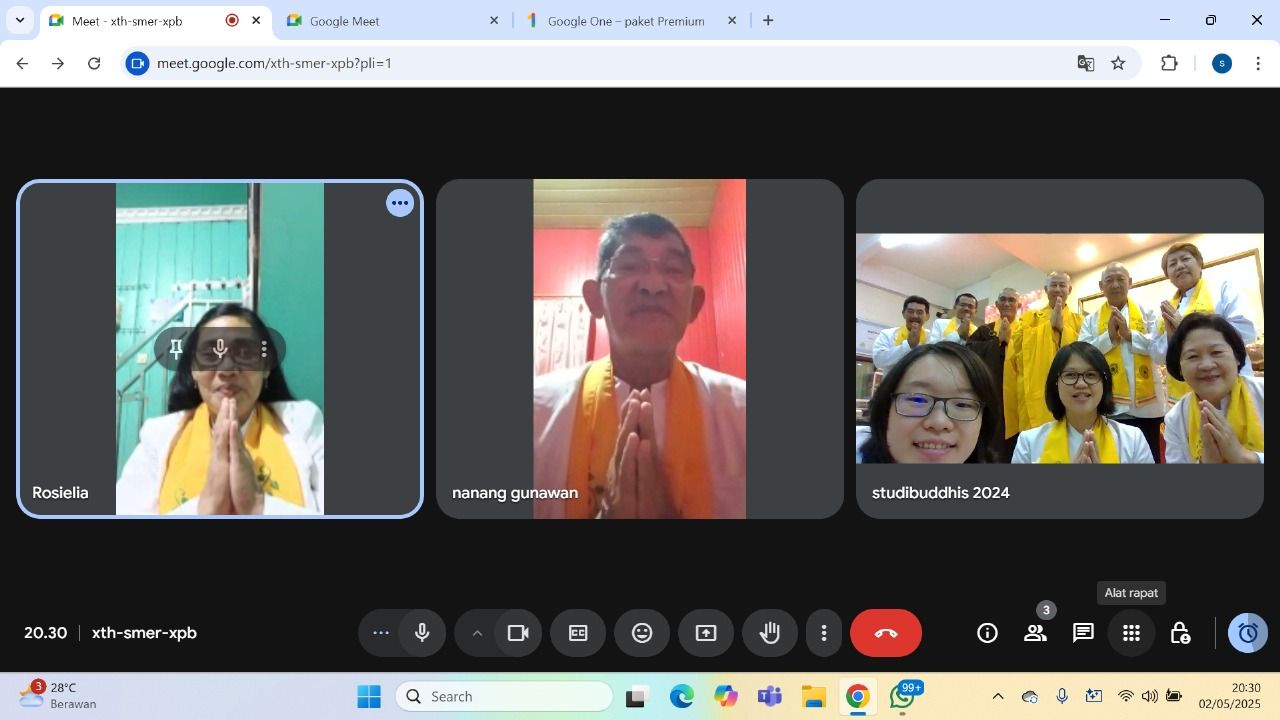Send a reaction with emoji button
1280x720 pixels.
click(642, 633)
